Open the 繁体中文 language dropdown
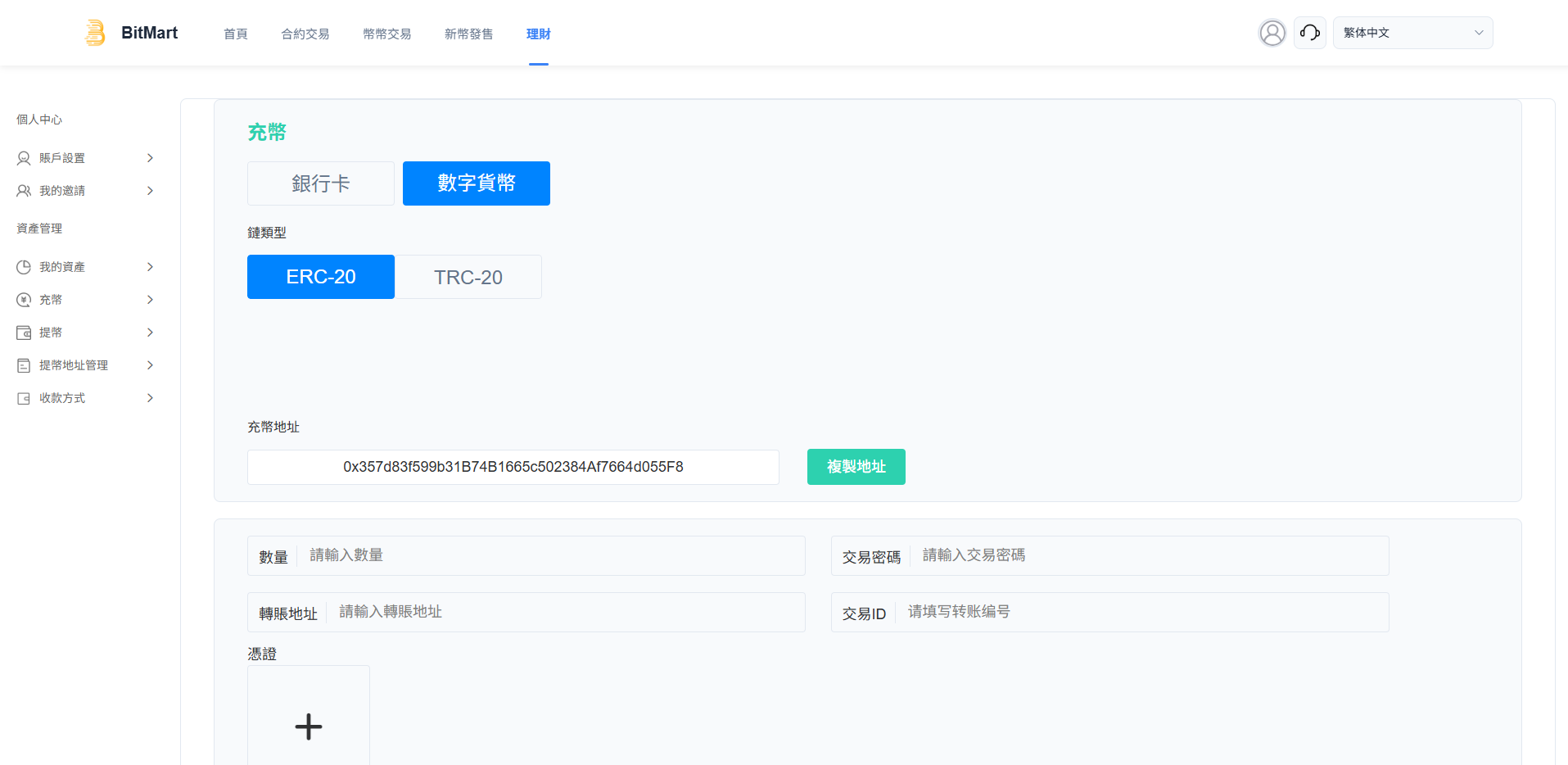1568x765 pixels. 1412,33
